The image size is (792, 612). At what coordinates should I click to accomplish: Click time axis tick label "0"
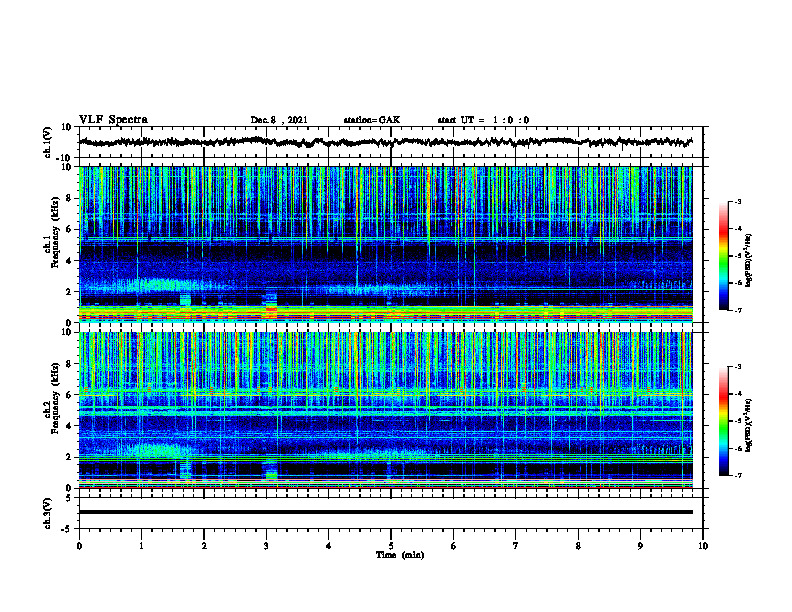click(79, 546)
